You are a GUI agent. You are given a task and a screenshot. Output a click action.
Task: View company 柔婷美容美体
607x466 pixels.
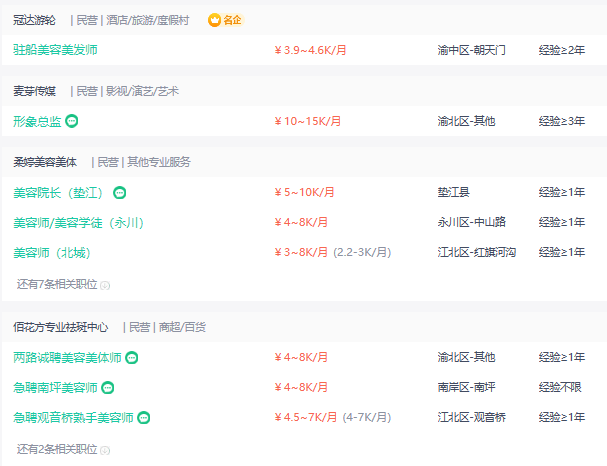45,162
